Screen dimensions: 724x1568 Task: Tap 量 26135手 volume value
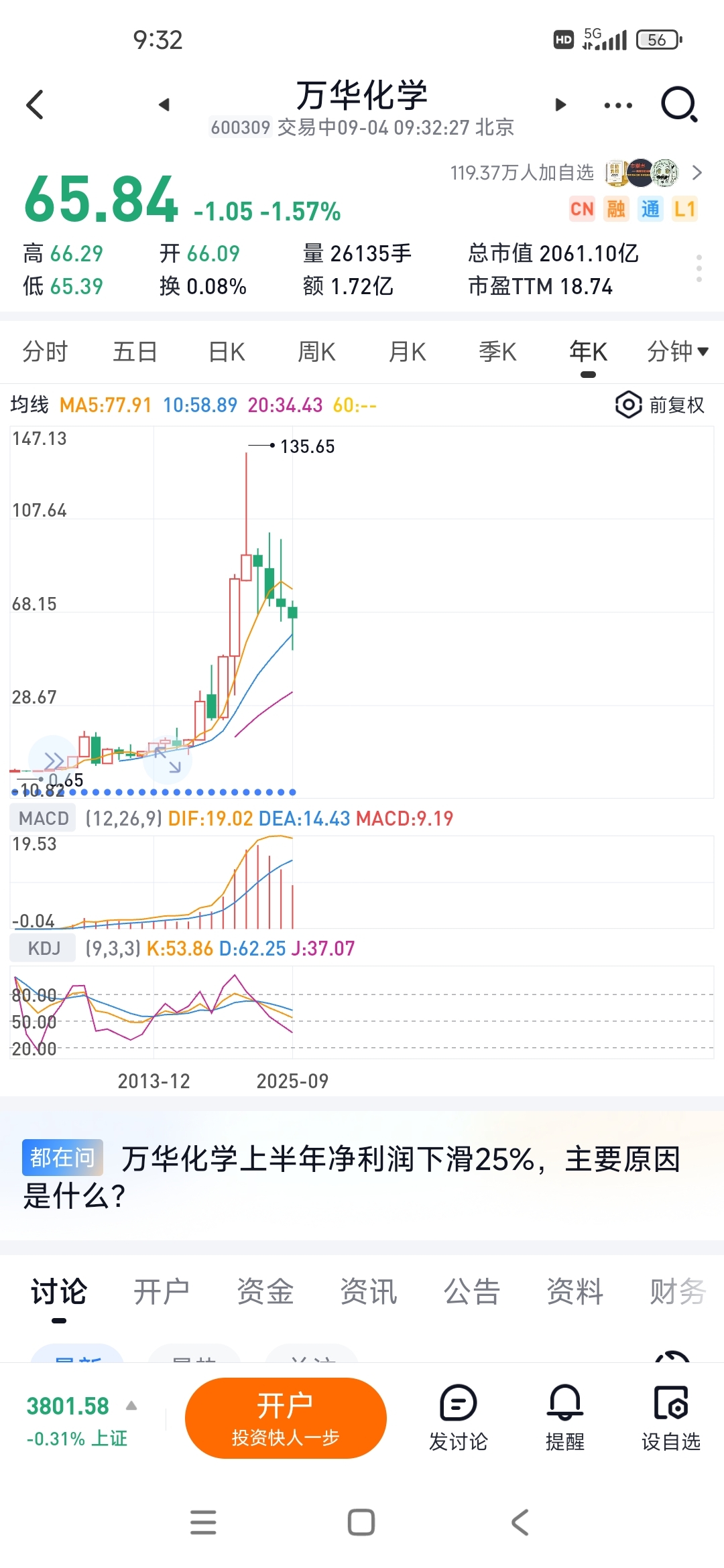point(357,253)
